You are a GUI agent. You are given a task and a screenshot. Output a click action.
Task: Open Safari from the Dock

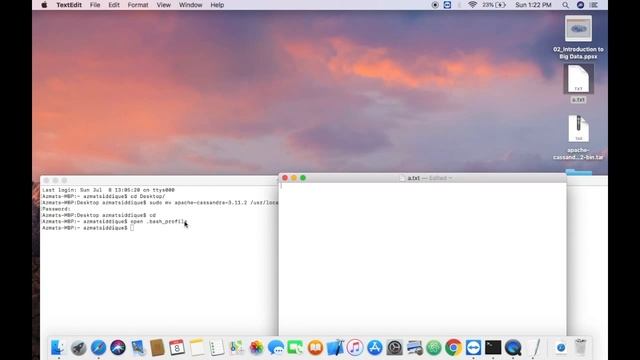click(x=98, y=348)
